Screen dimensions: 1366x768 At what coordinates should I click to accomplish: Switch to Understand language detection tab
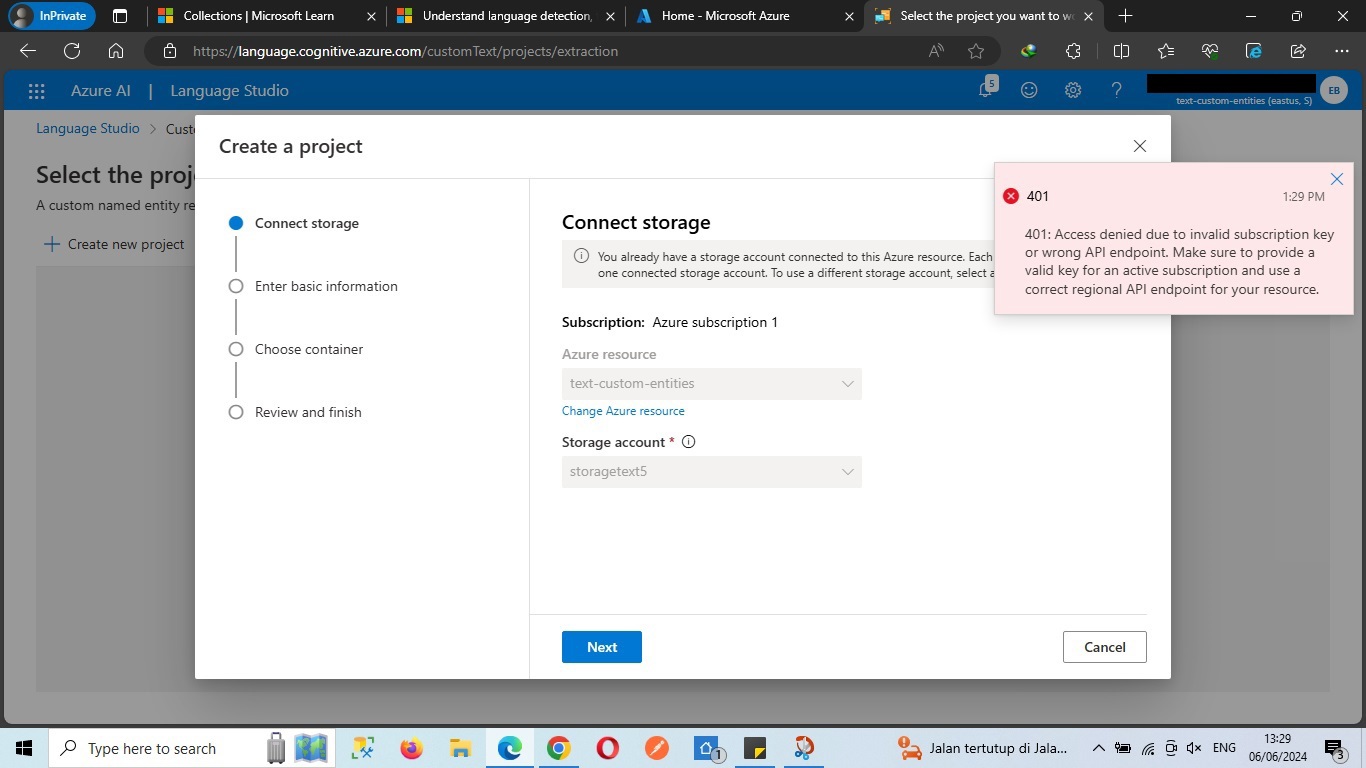(x=506, y=16)
